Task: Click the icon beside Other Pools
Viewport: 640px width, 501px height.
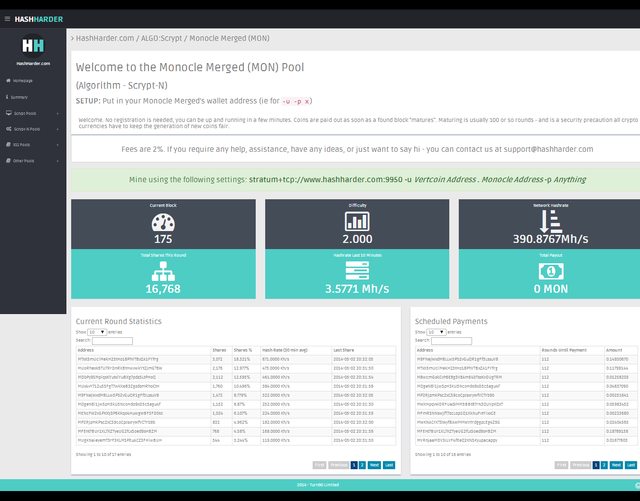Action: coord(8,160)
